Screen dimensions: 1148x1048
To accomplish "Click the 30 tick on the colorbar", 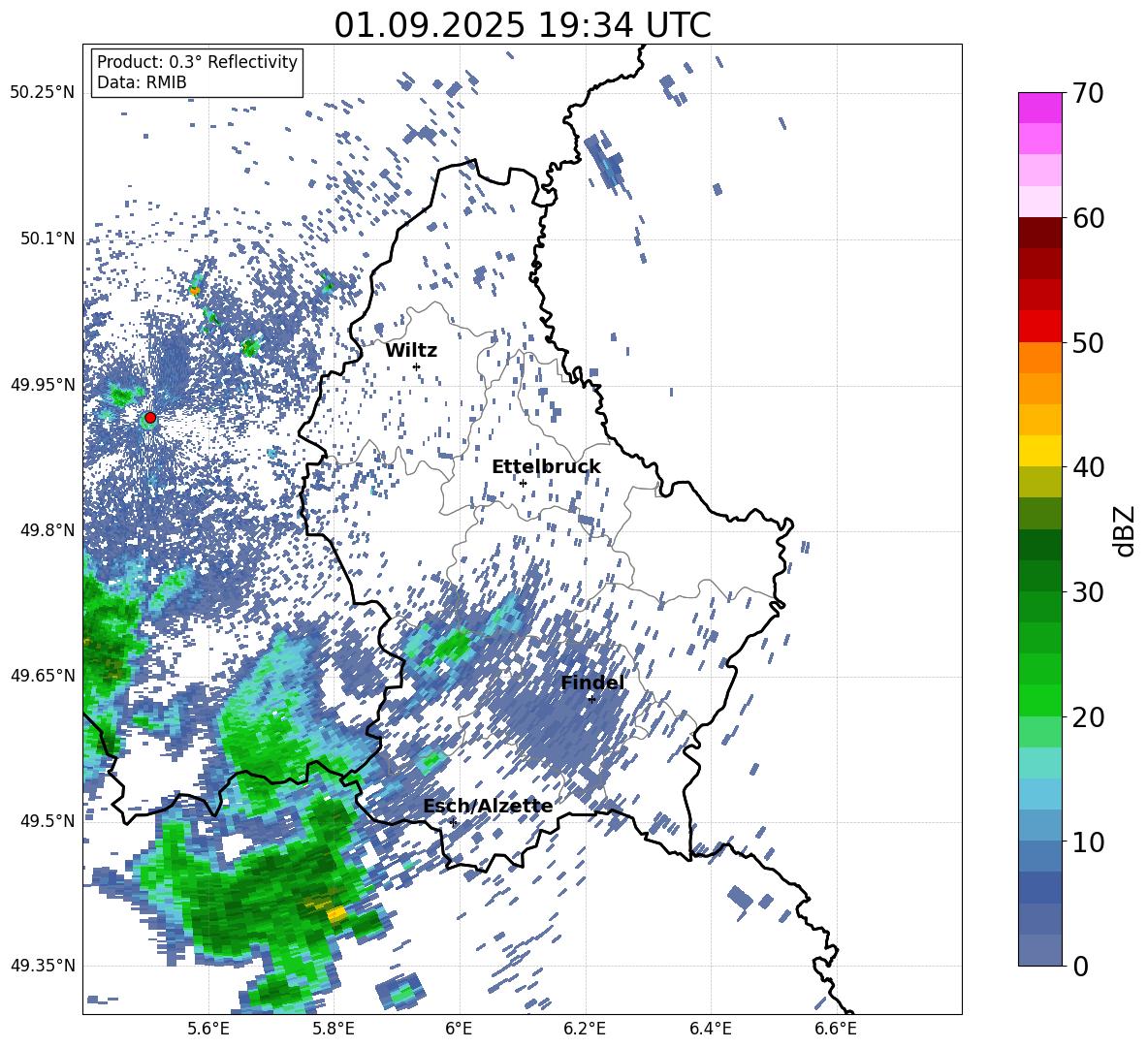I will tap(1088, 592).
